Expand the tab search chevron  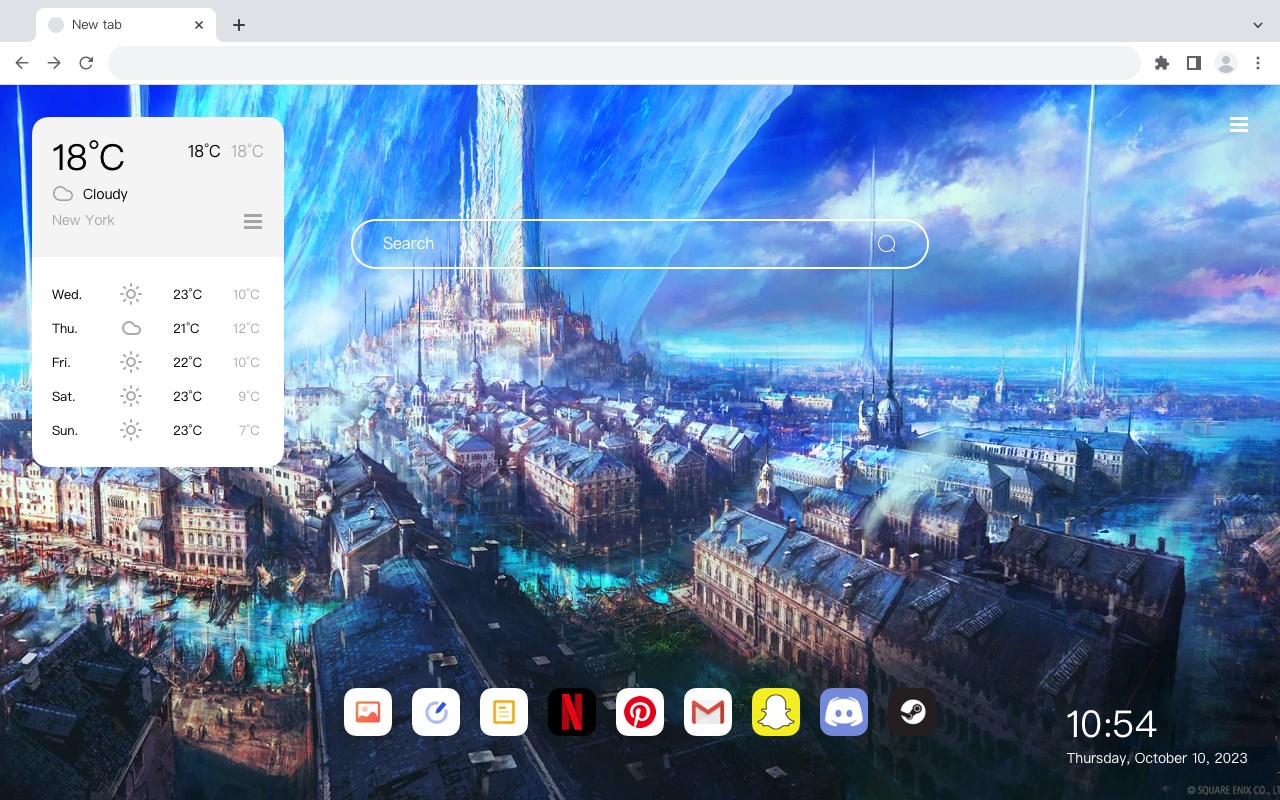(1258, 24)
